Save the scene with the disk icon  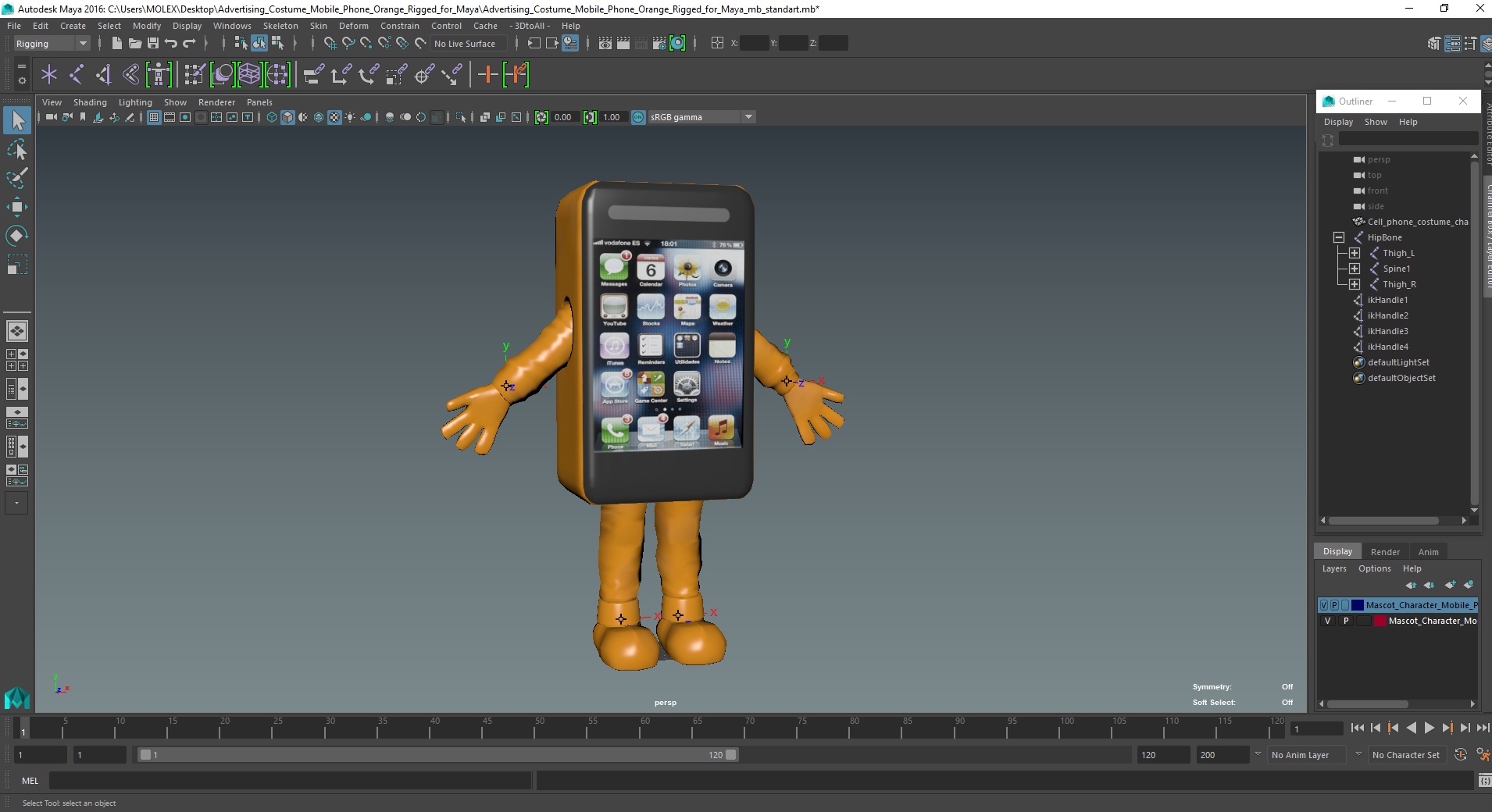click(153, 44)
